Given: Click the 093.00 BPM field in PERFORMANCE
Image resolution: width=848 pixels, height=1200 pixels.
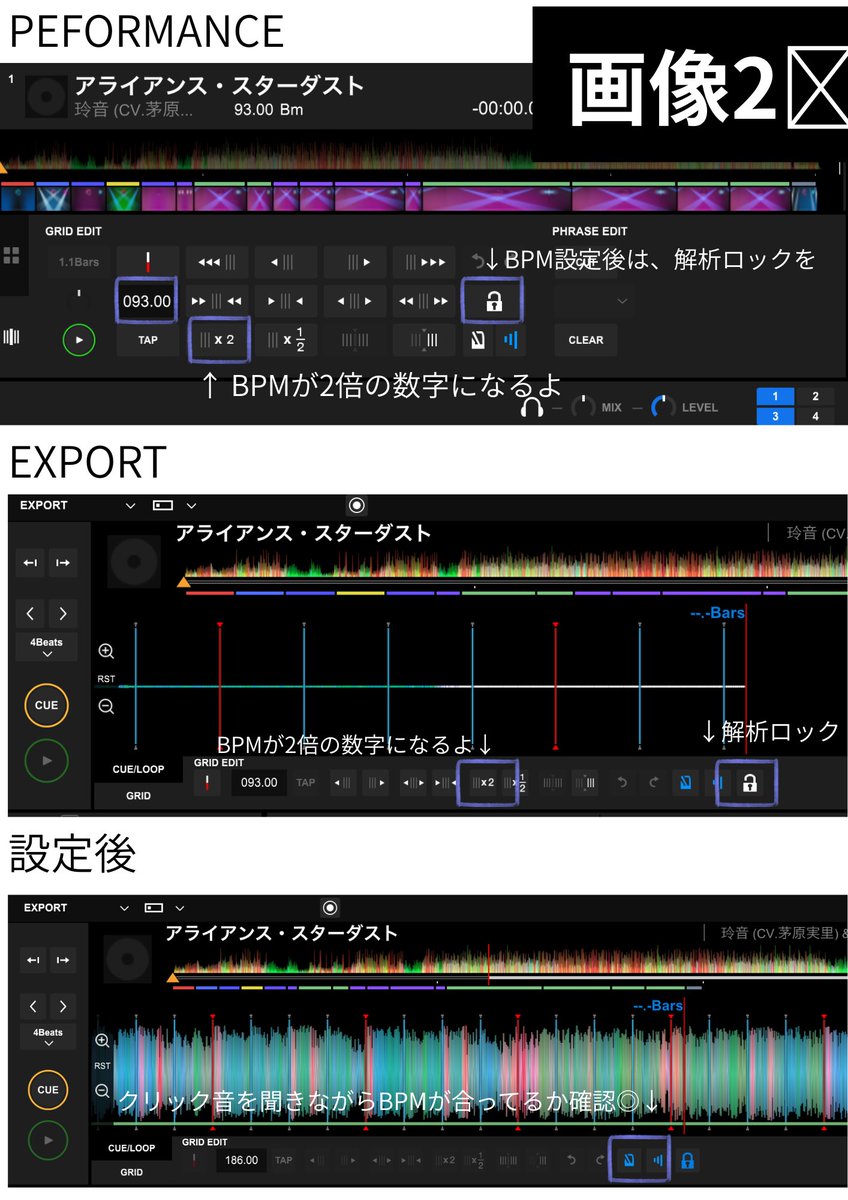Looking at the screenshot, I should (147, 301).
